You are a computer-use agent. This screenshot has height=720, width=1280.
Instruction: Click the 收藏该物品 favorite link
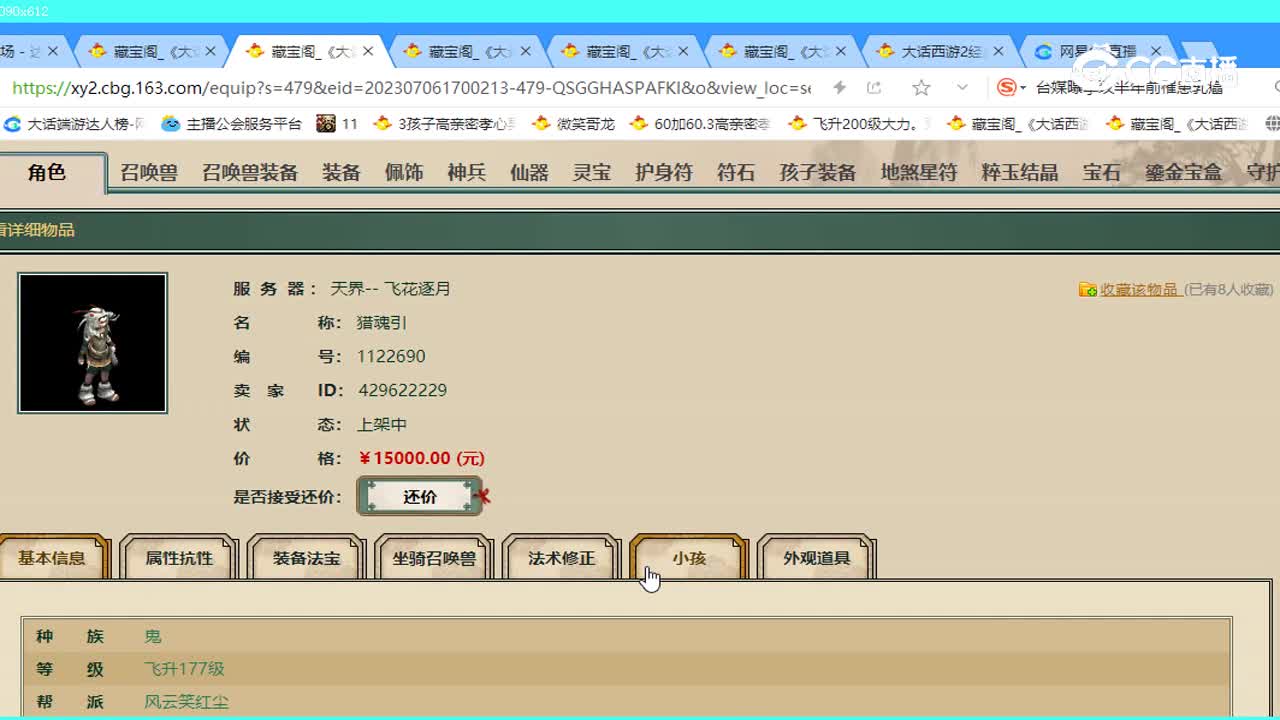click(1139, 289)
